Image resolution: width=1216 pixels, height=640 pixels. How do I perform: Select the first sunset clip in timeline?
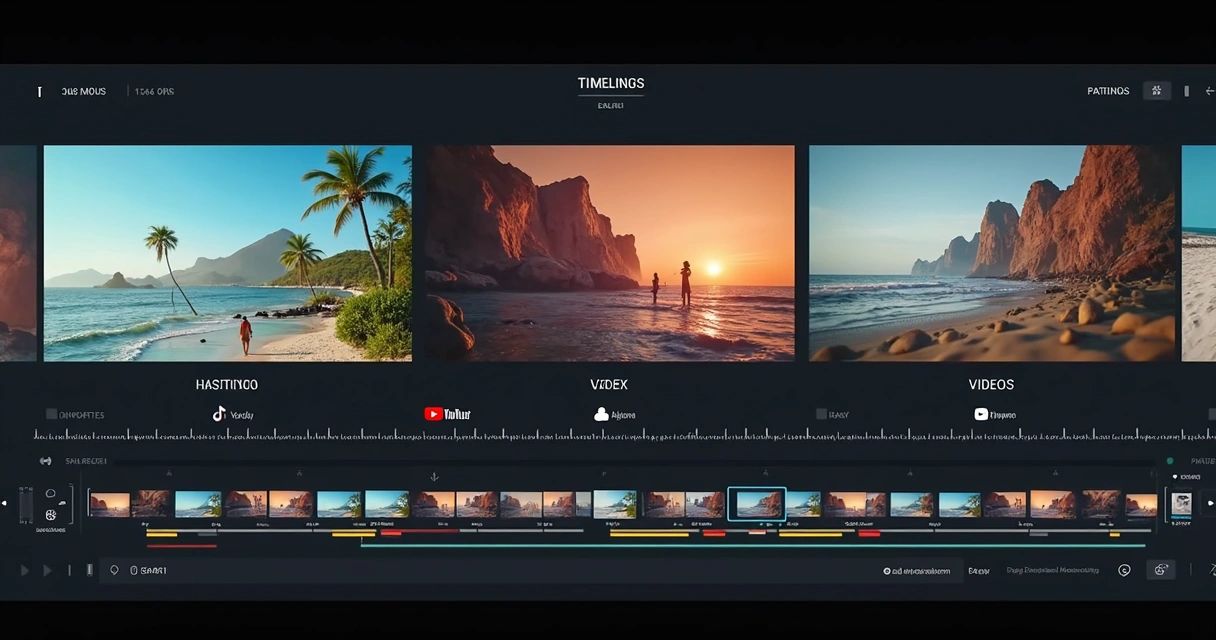(109, 504)
